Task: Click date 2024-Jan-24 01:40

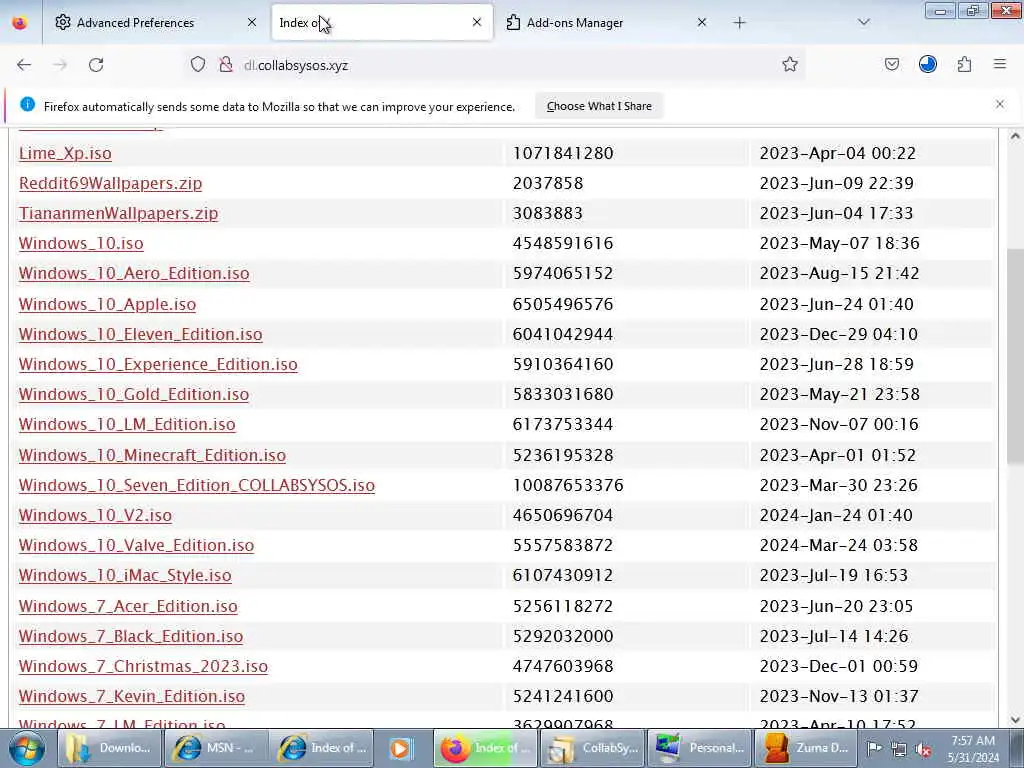Action: click(x=836, y=515)
